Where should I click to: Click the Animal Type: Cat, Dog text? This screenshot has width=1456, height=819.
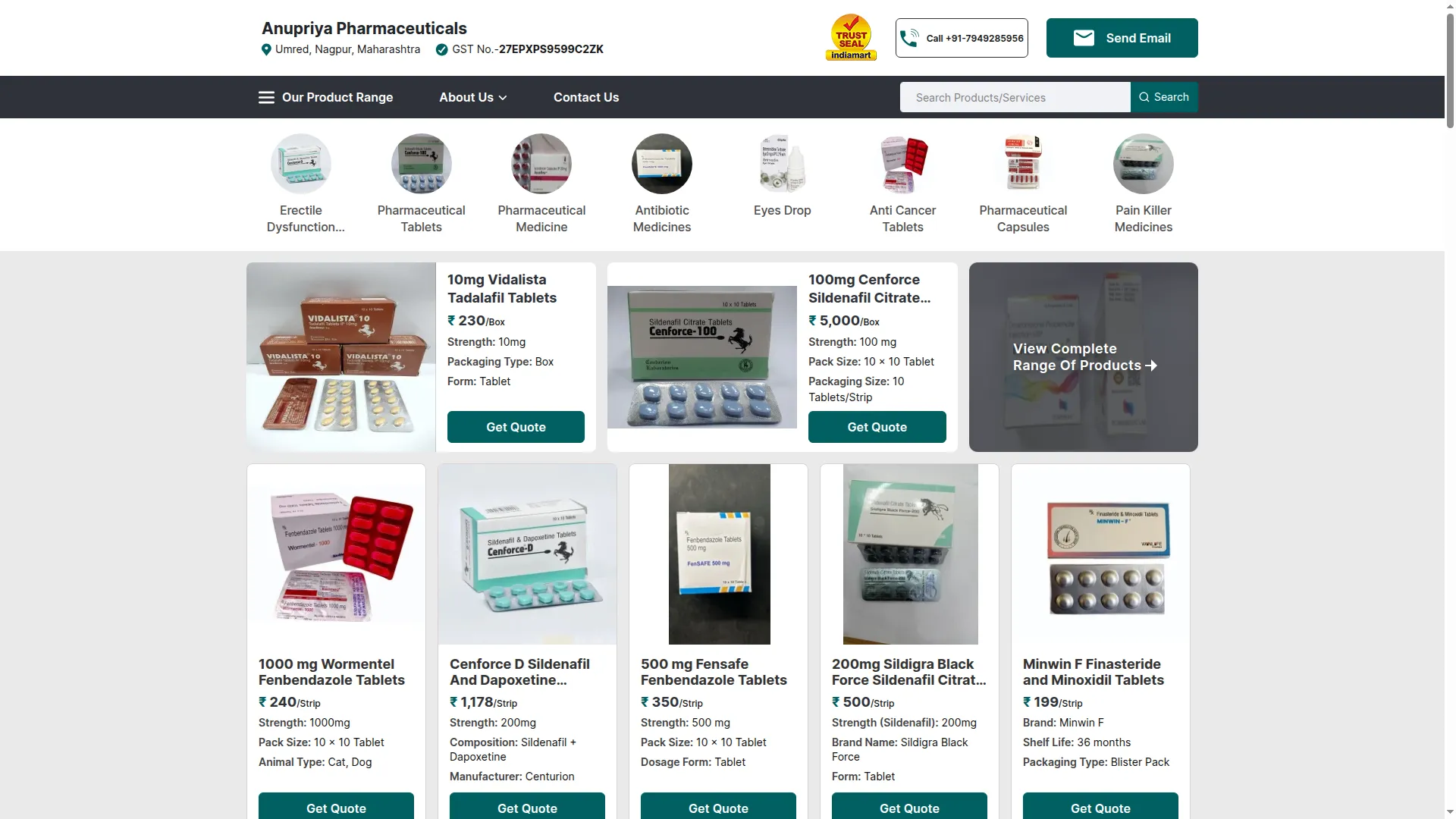pyautogui.click(x=315, y=762)
